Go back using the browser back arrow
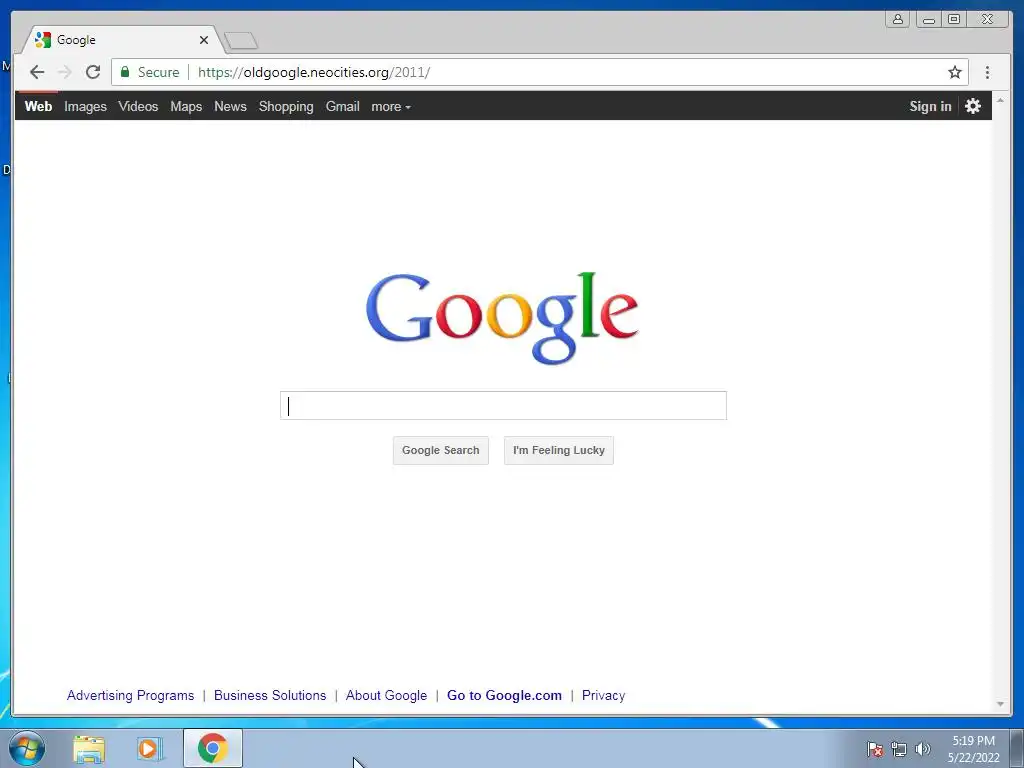Viewport: 1024px width, 768px height. [37, 72]
